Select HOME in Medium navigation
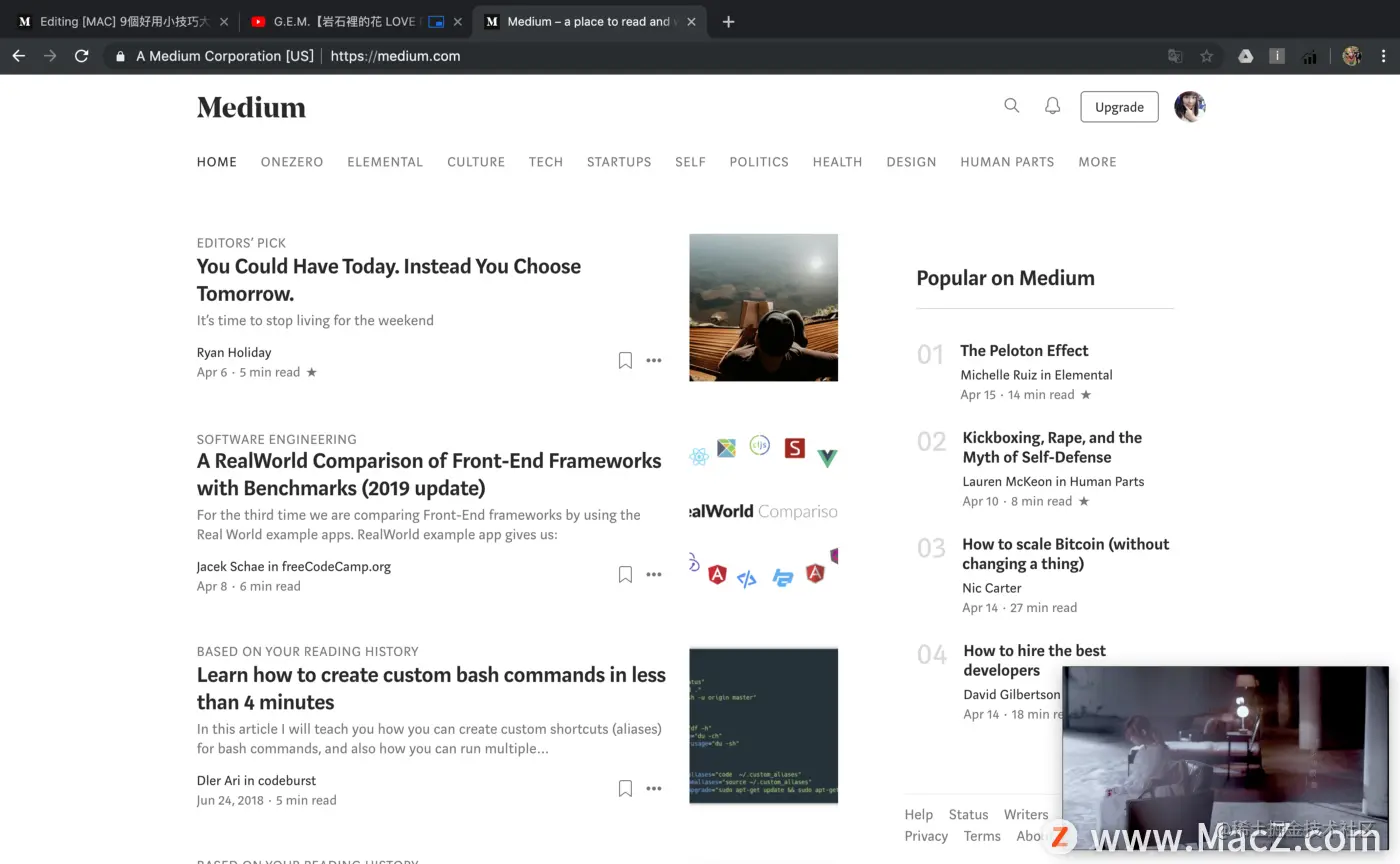Screen dimensions: 1400x864 coord(217,162)
